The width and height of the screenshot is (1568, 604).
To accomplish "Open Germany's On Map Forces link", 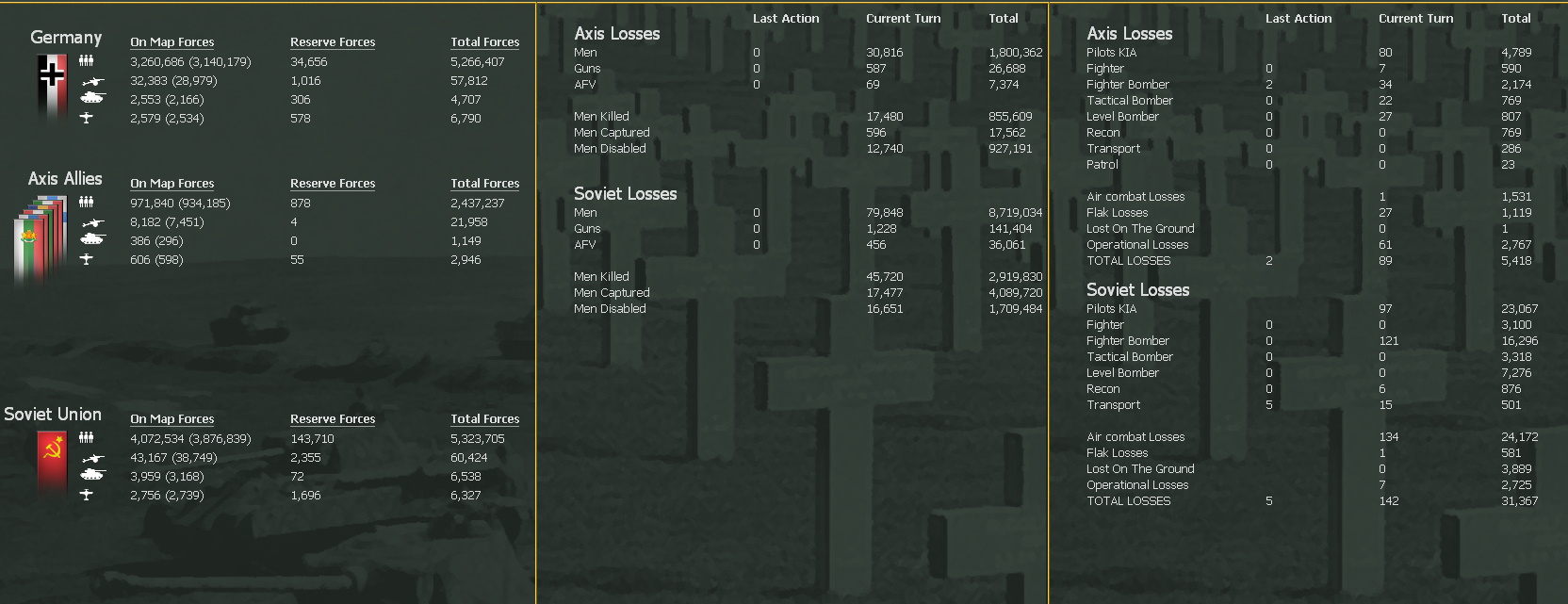I will (171, 42).
